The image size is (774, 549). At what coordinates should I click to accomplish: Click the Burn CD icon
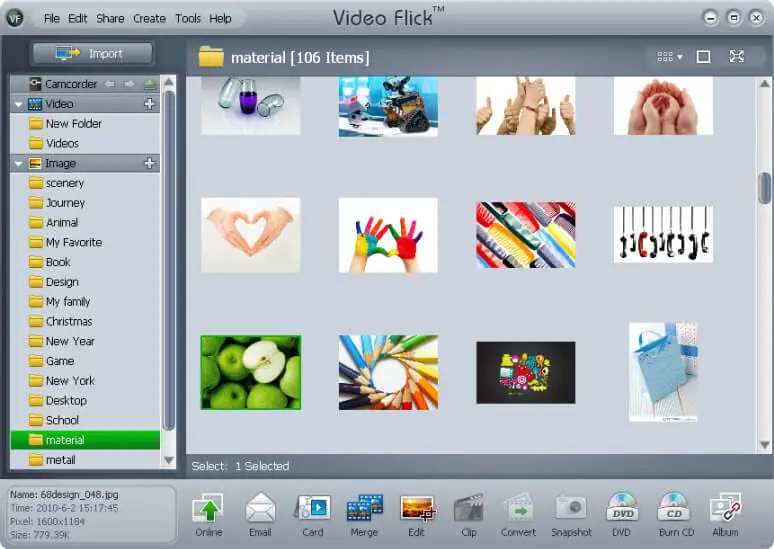point(675,514)
